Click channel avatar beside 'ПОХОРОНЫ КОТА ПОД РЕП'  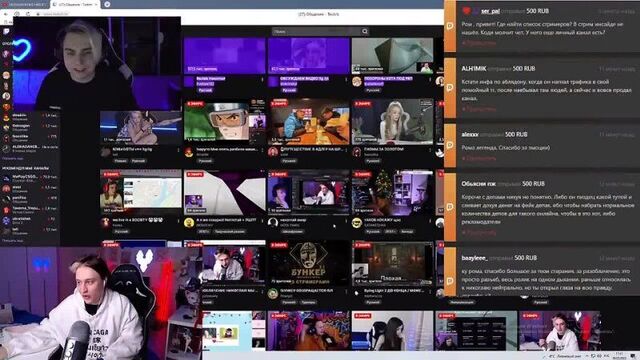357,81
